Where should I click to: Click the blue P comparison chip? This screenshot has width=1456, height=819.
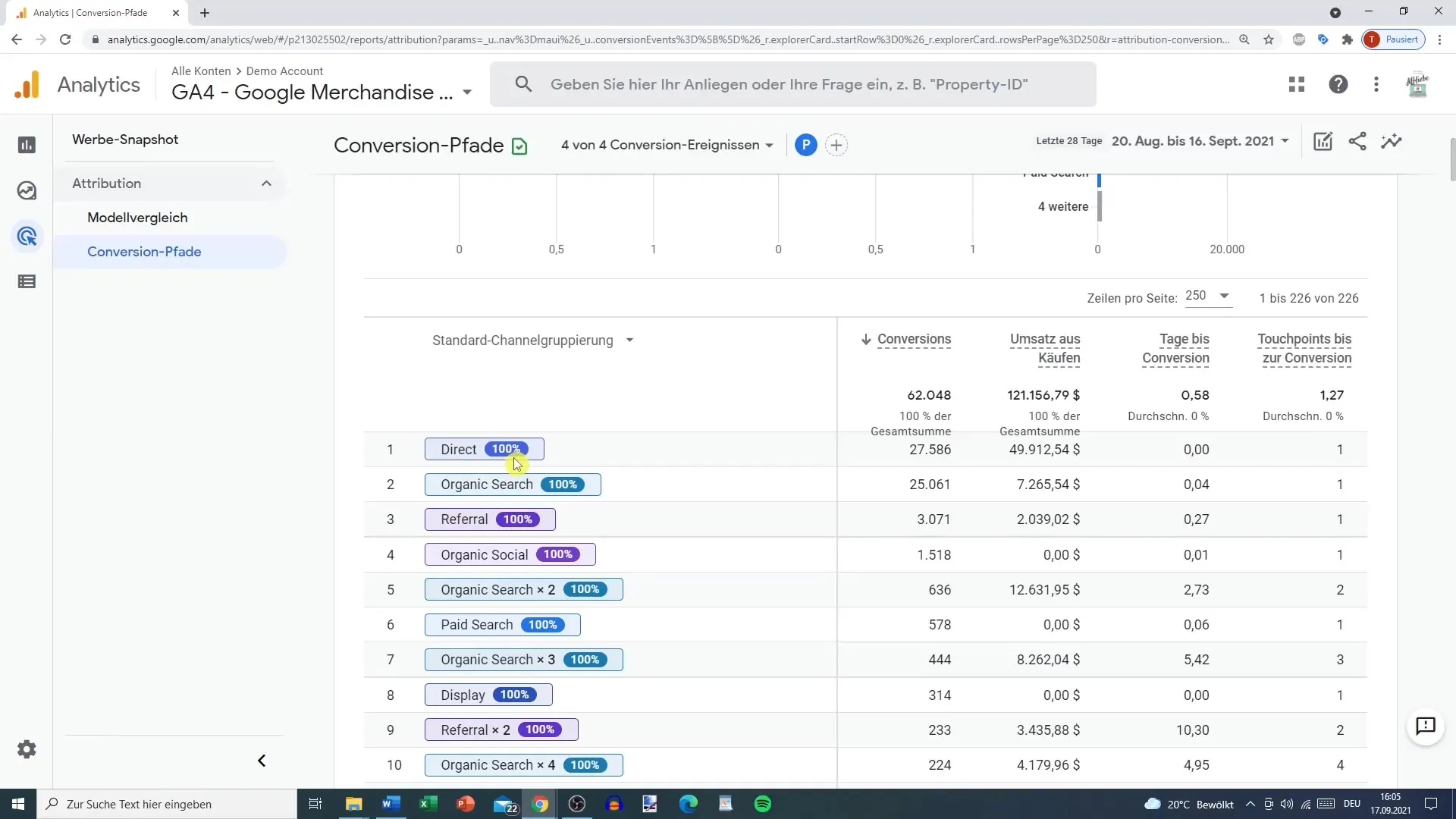tap(805, 145)
